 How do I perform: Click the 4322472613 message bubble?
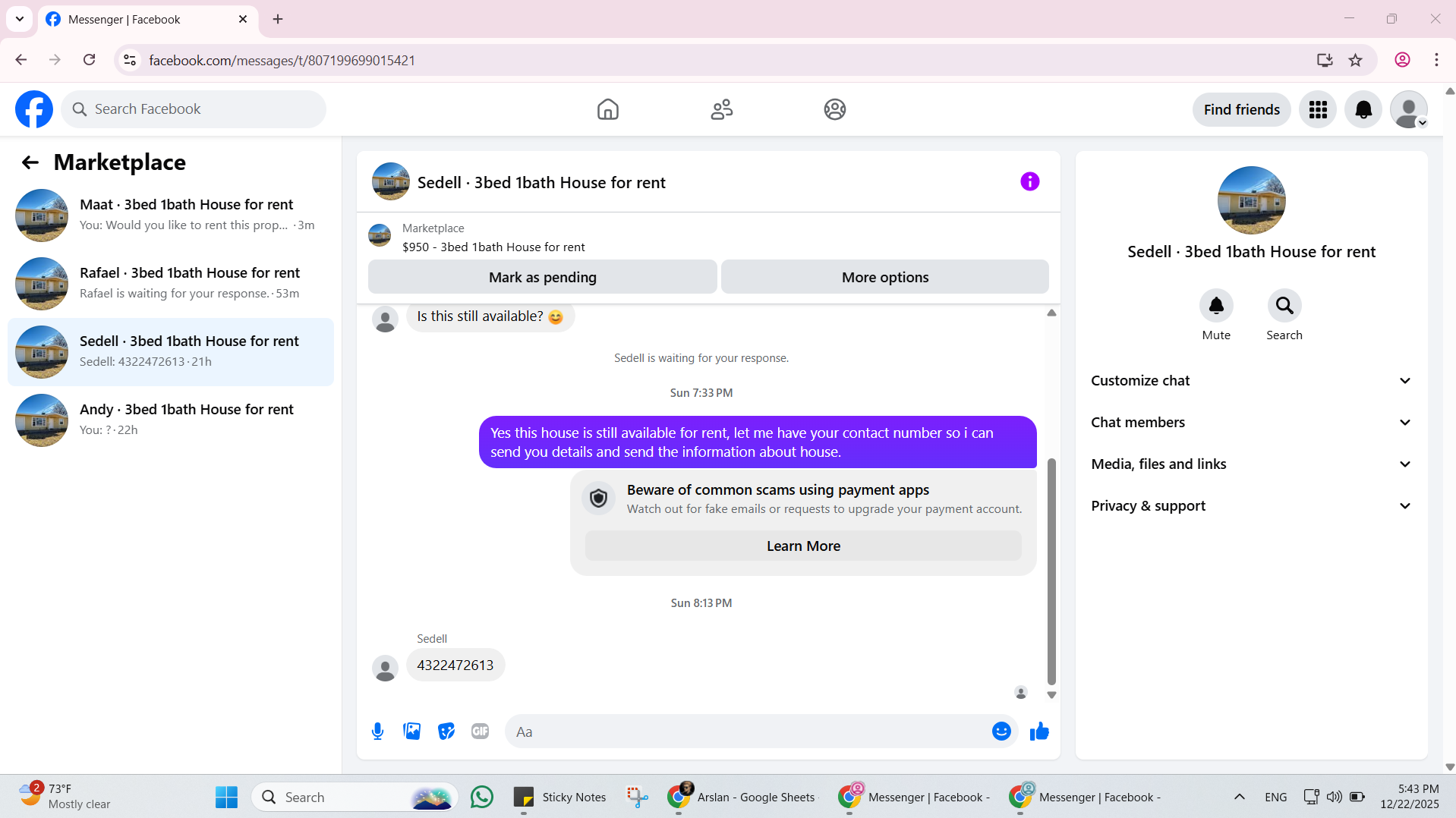coord(455,665)
